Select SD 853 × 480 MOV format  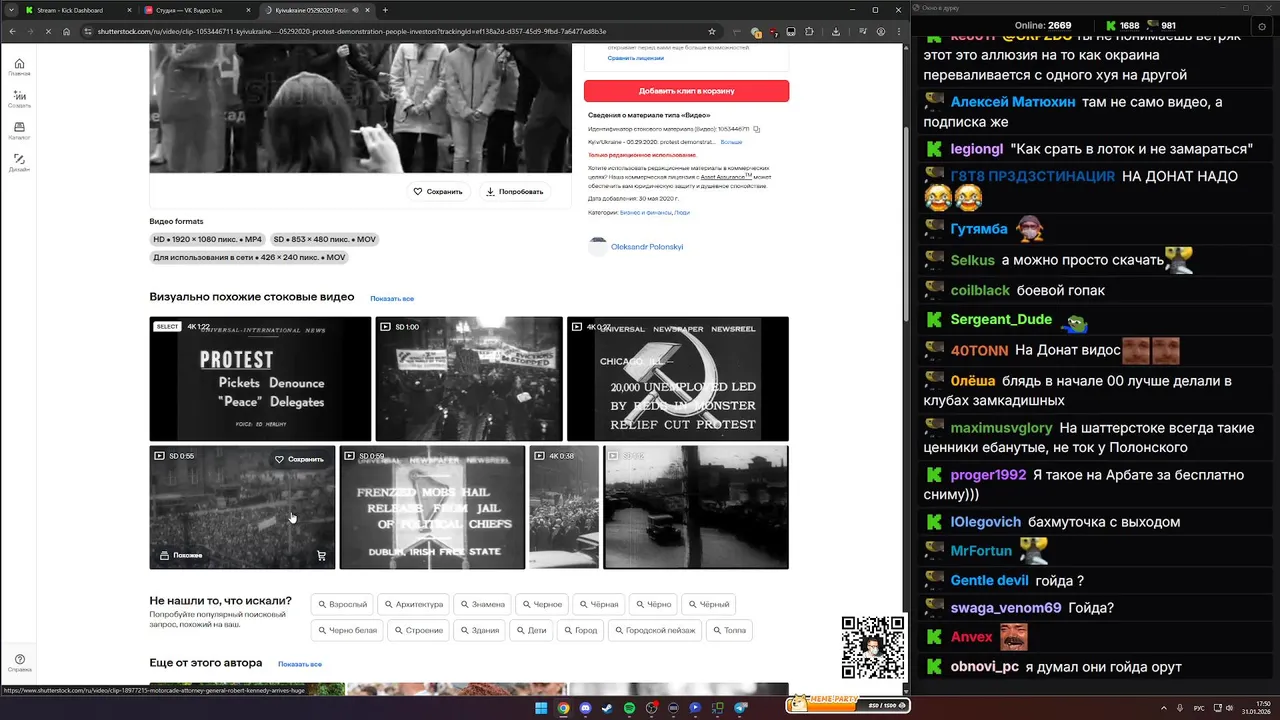(x=325, y=240)
